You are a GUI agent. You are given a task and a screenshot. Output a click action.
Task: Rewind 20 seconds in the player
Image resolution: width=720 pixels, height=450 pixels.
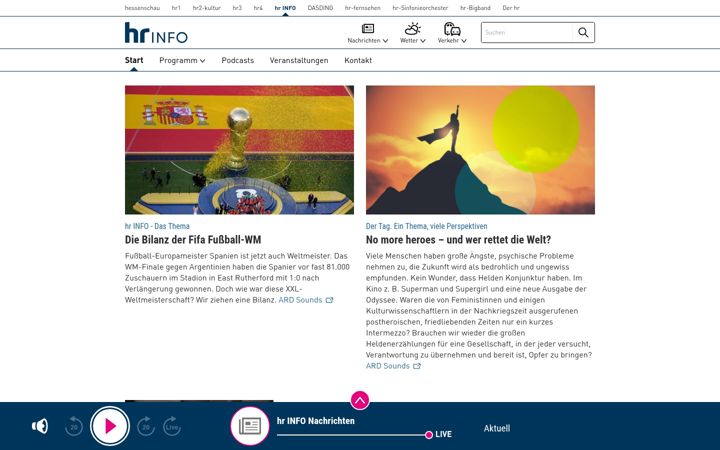[73, 427]
